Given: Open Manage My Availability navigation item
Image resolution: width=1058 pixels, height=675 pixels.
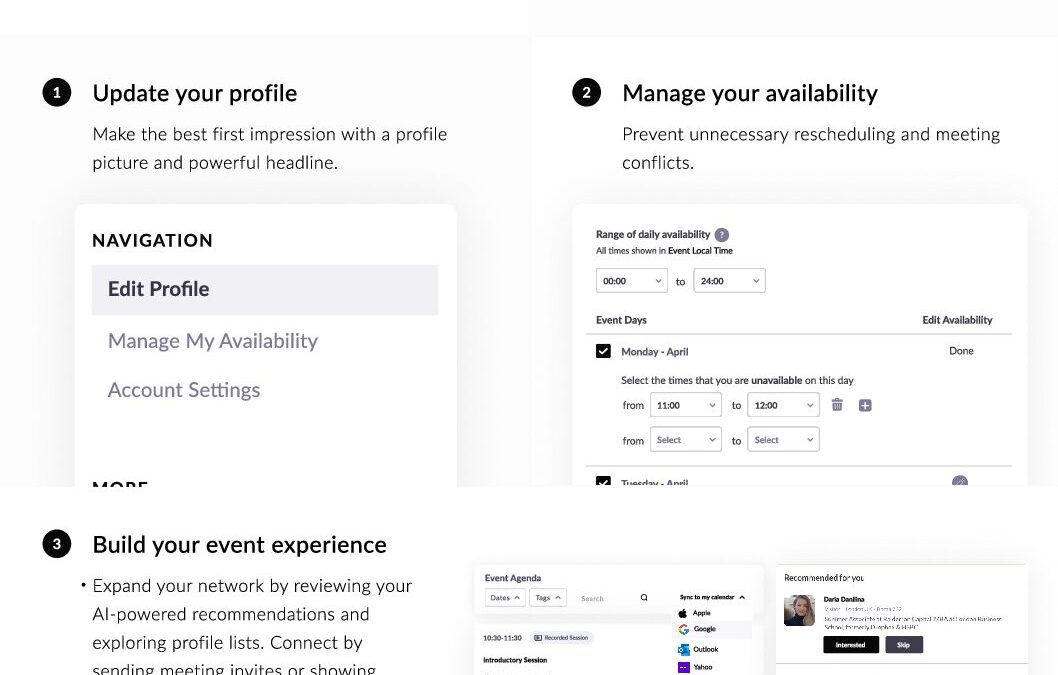Looking at the screenshot, I should 213,341.
